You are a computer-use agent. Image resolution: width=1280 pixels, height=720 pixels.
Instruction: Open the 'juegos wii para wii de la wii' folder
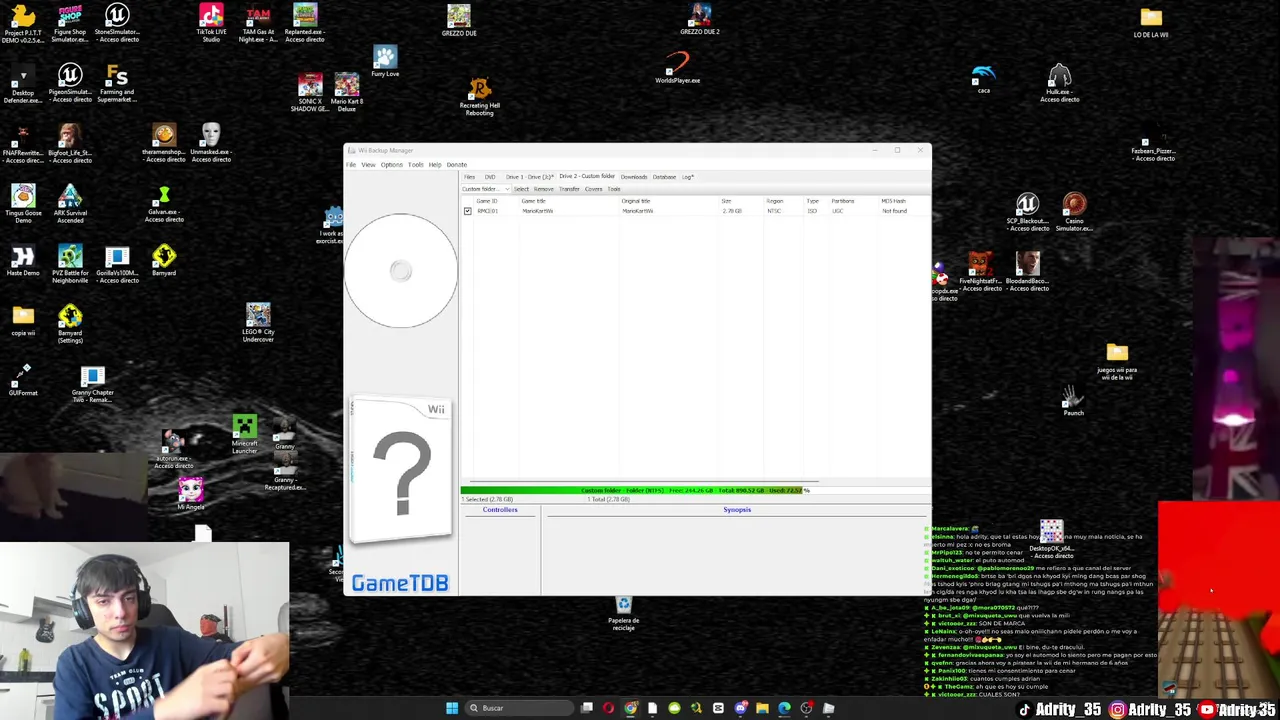pos(1117,362)
